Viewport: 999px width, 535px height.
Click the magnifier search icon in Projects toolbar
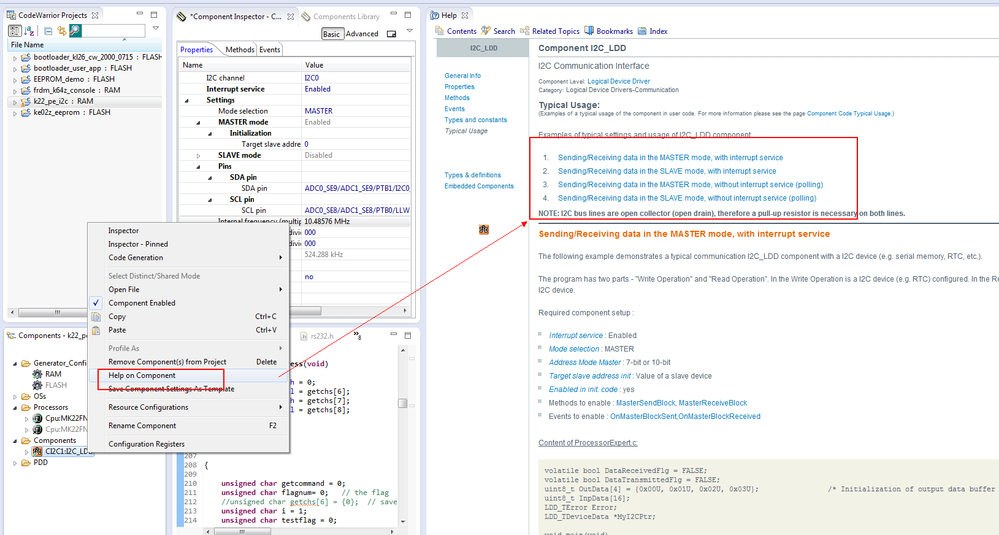click(75, 30)
